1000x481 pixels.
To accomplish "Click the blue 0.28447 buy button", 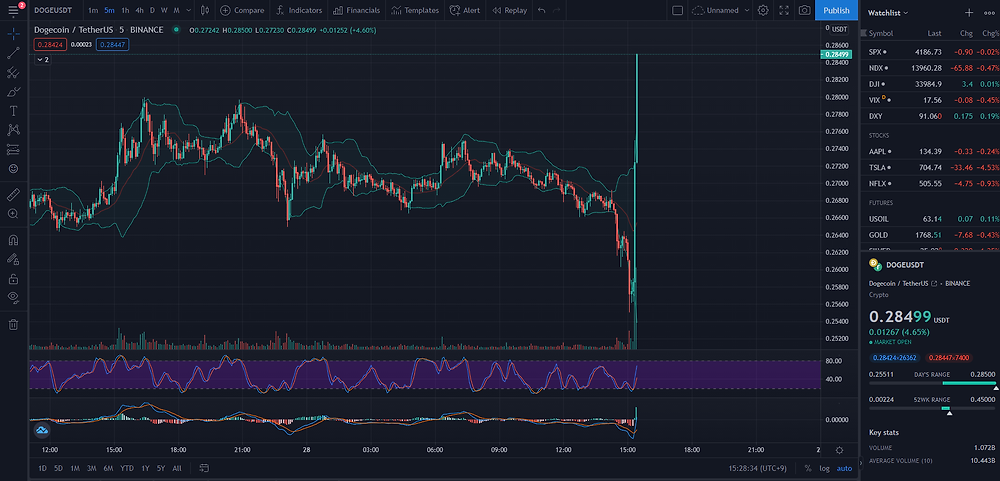I will coord(112,45).
